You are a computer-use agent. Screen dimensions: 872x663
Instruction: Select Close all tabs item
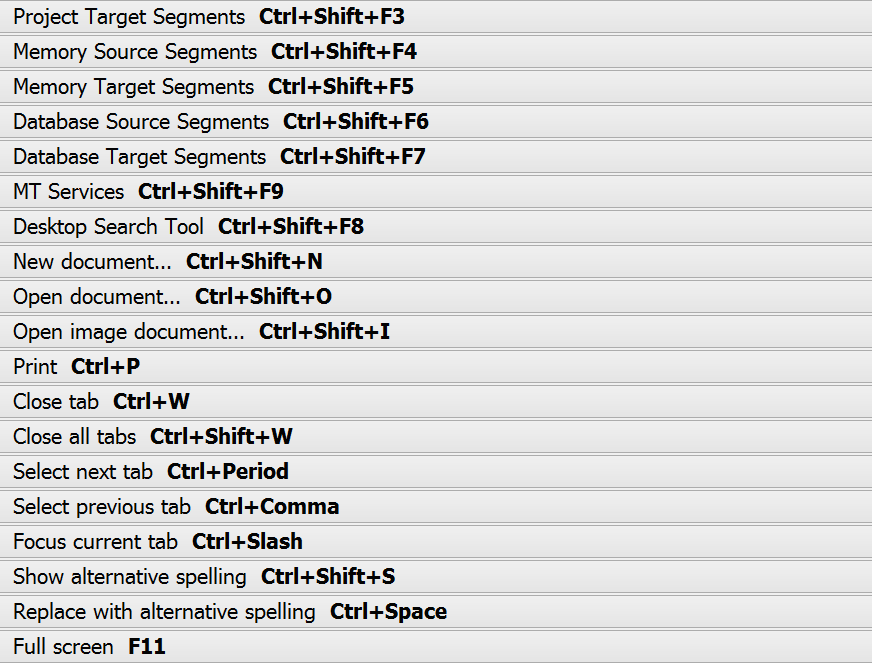pyautogui.click(x=75, y=437)
